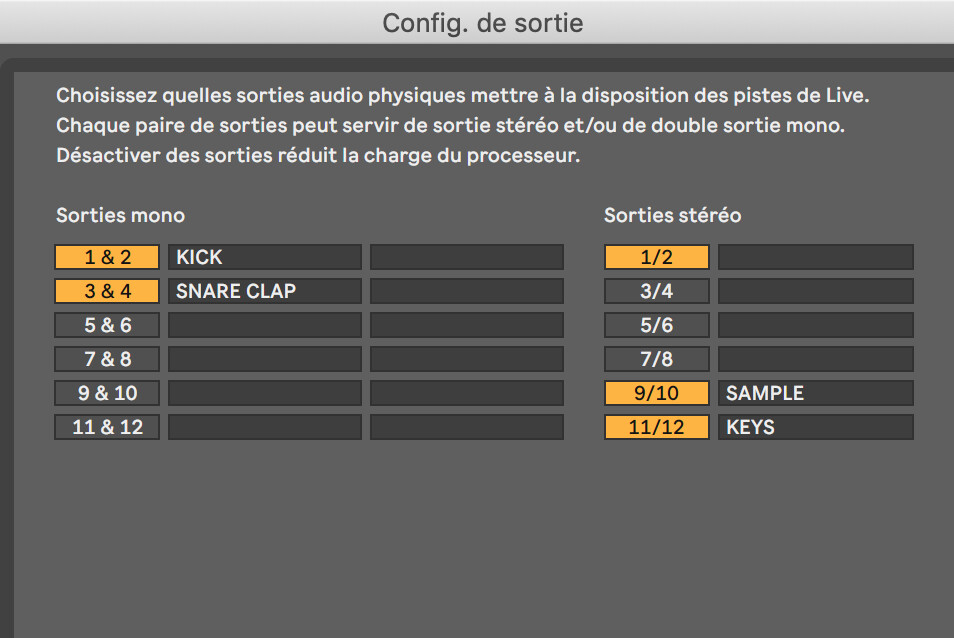Enable the 7/8 stereo output
Screen dimensions: 954x638
pos(657,359)
